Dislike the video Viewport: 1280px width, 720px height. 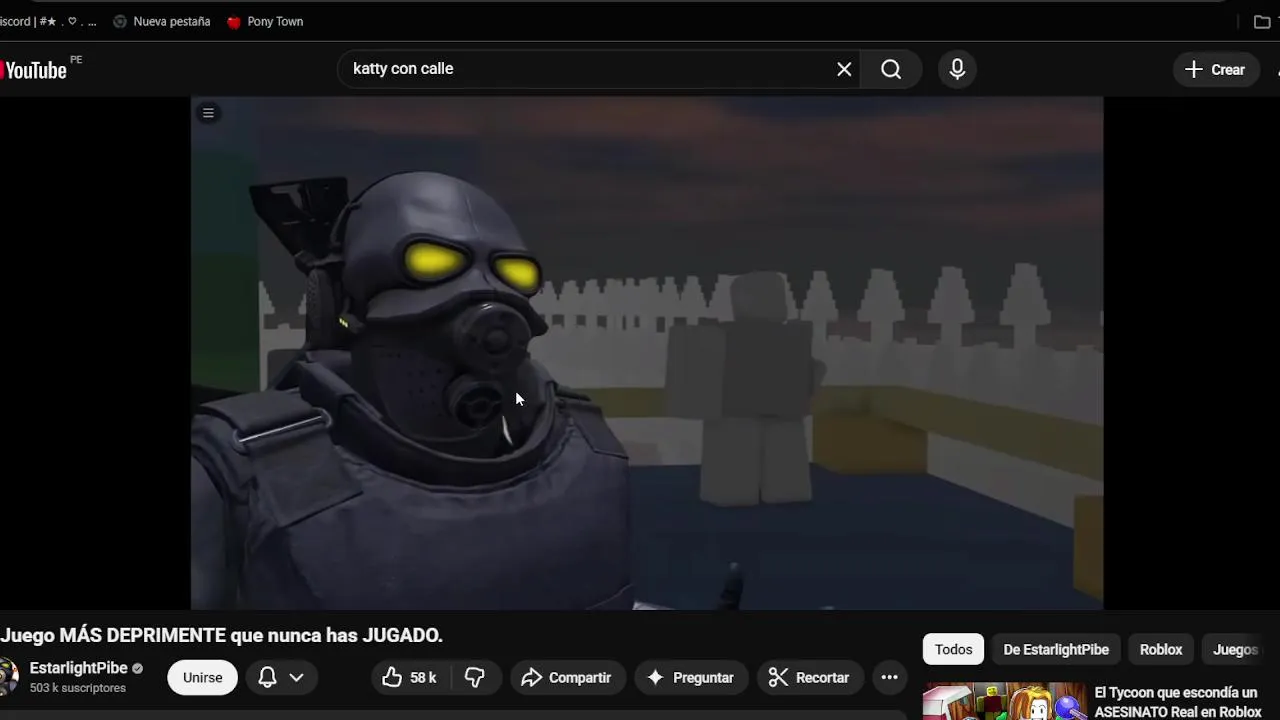(x=475, y=677)
